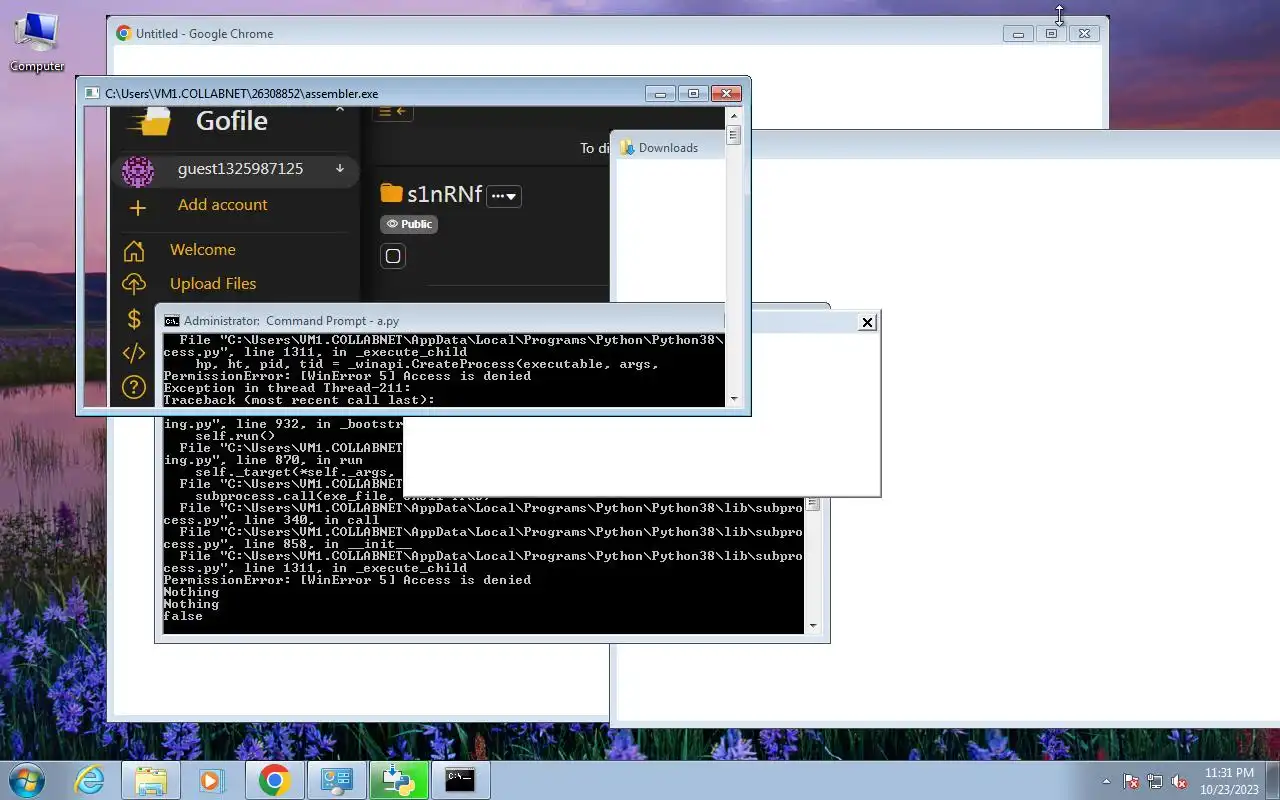Click the network tray icon

pyautogui.click(x=1155, y=782)
